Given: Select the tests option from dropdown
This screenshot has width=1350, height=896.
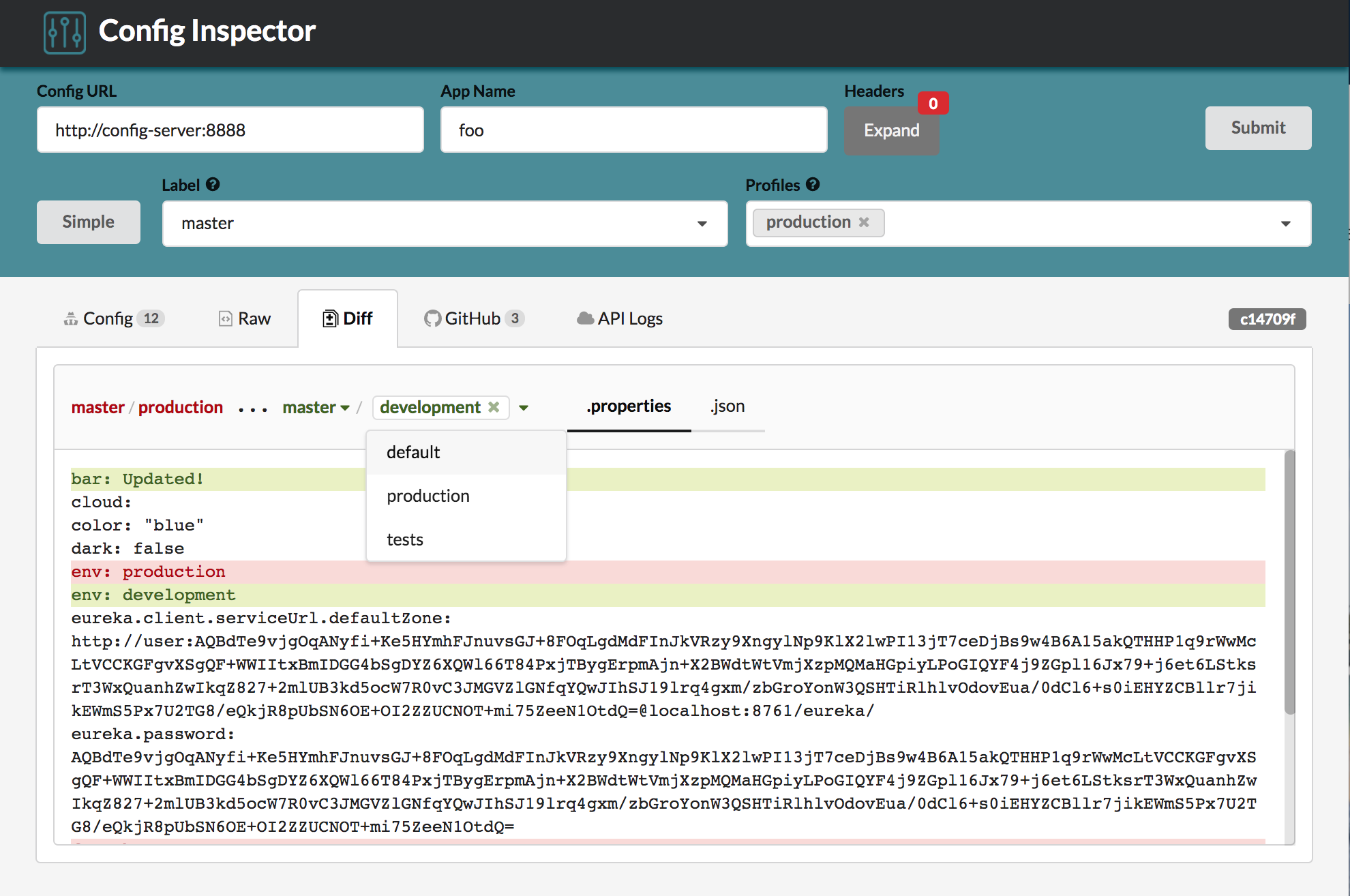Looking at the screenshot, I should coord(406,539).
